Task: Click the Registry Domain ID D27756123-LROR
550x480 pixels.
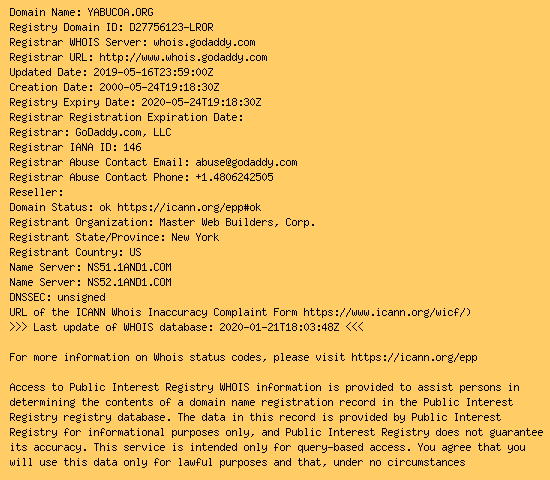Action: click(171, 27)
